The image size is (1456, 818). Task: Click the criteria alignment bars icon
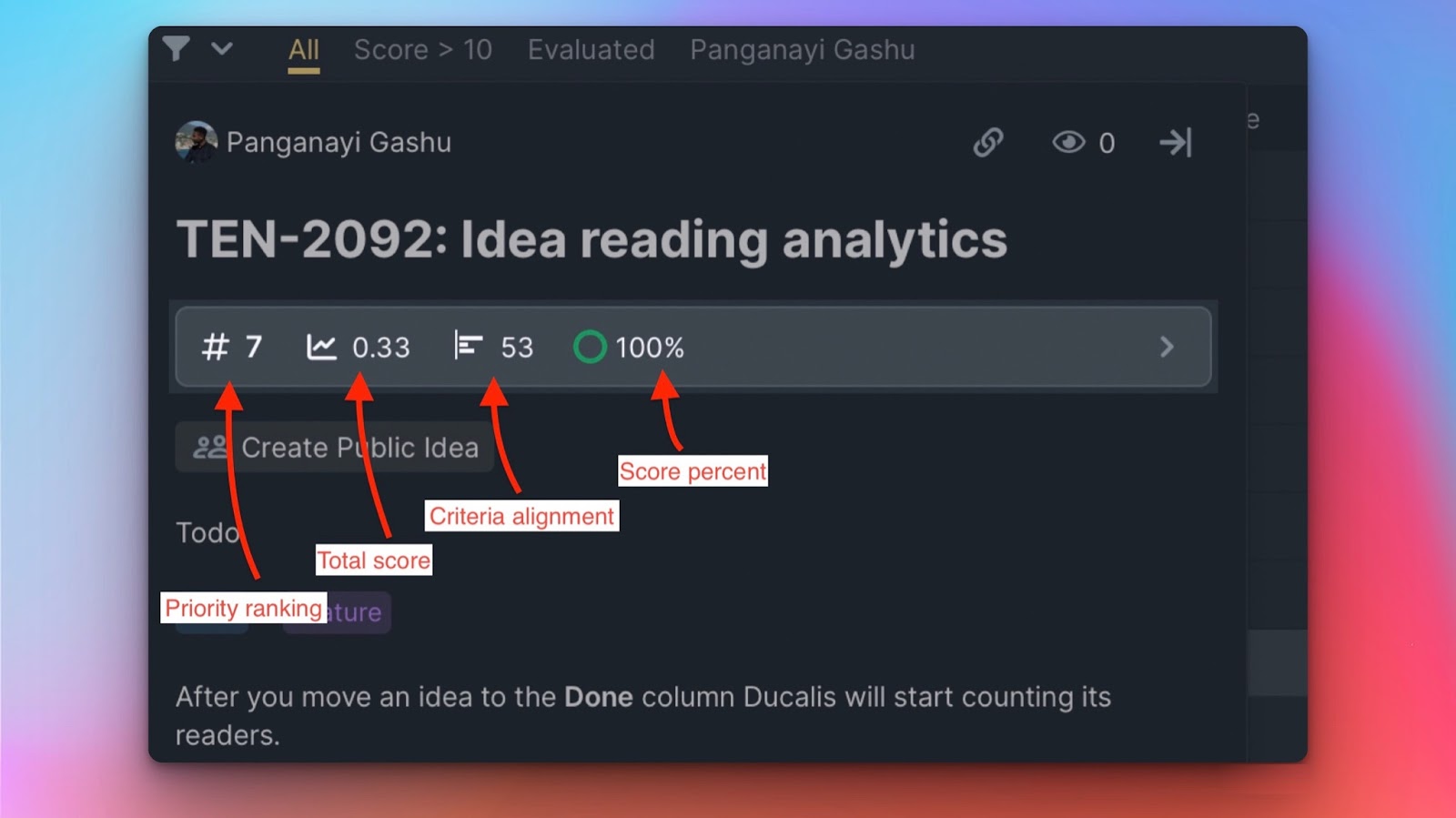pyautogui.click(x=468, y=347)
